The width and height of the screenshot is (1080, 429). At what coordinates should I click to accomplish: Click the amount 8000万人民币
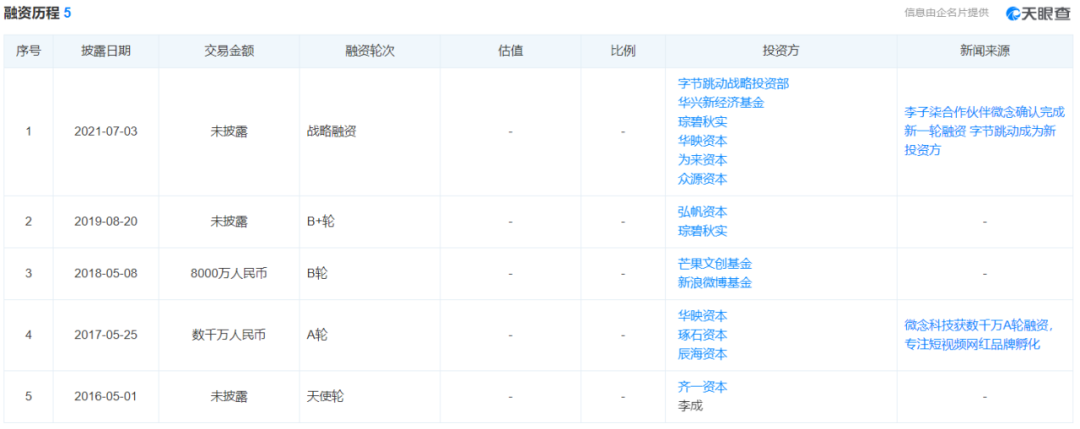(x=229, y=273)
